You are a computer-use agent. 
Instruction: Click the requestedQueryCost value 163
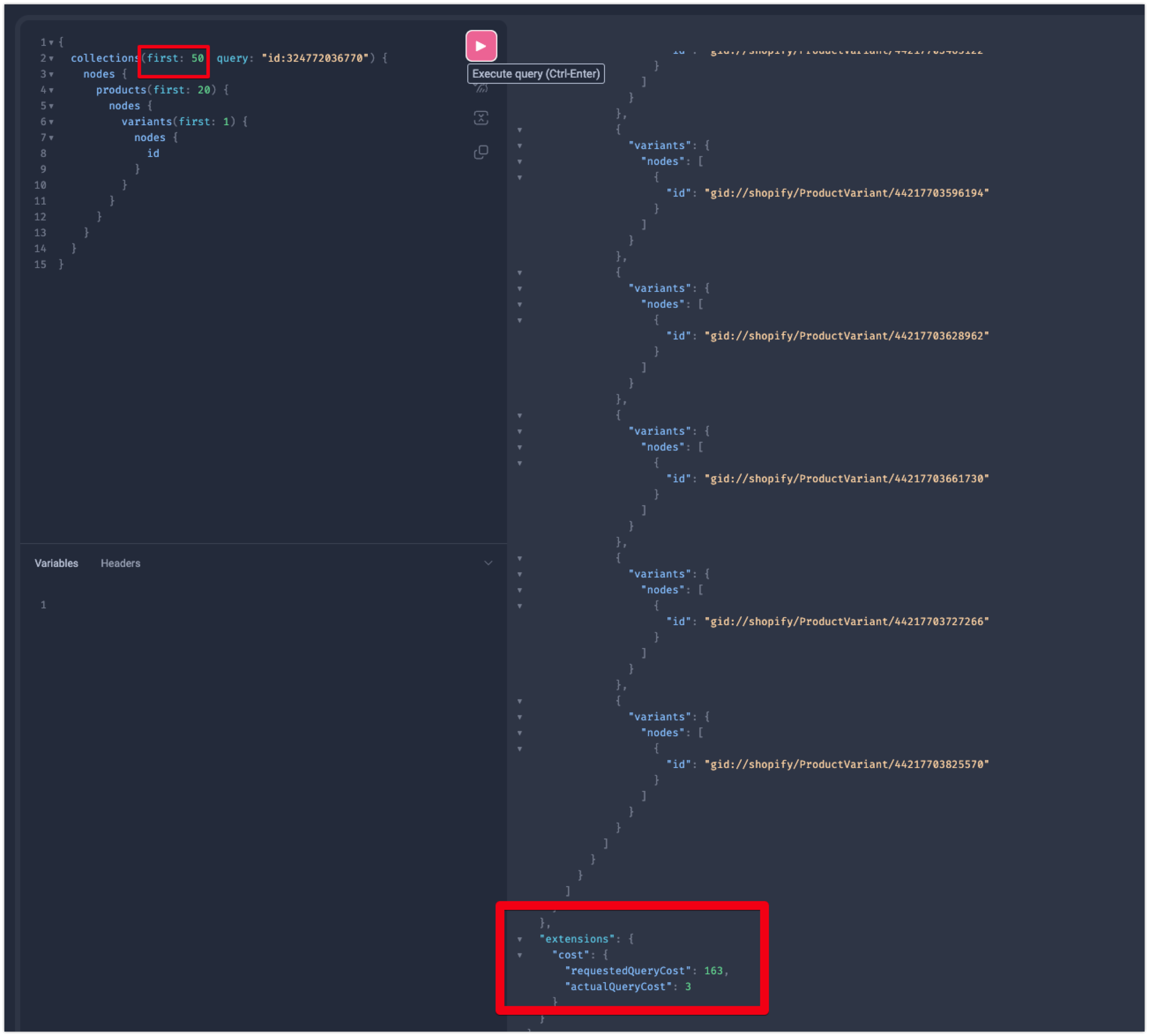pyautogui.click(x=713, y=971)
